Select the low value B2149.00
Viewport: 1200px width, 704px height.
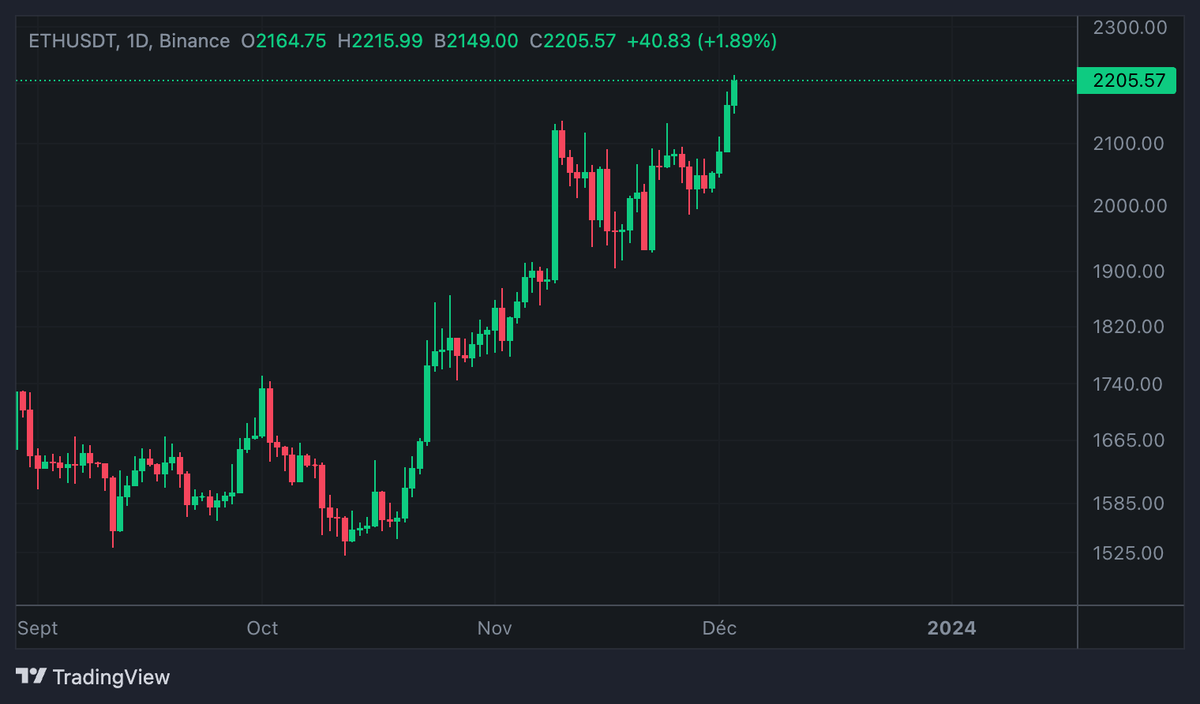click(x=476, y=41)
